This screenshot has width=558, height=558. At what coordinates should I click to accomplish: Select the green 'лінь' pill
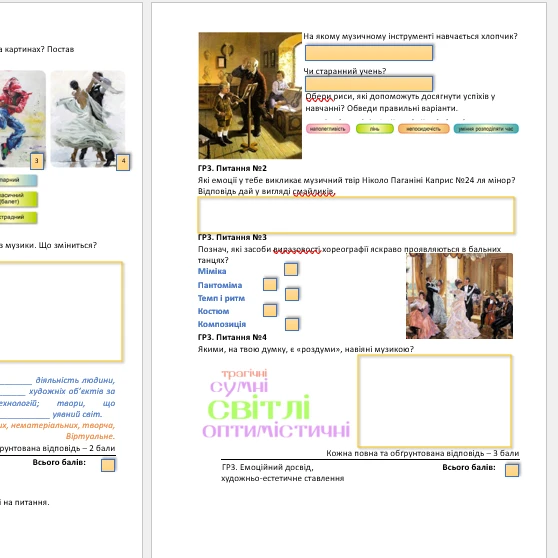[375, 129]
